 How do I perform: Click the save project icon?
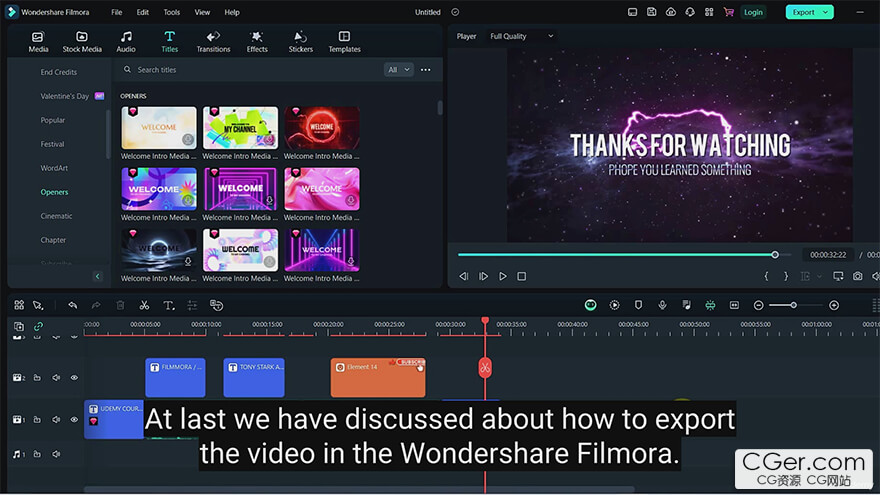(652, 12)
